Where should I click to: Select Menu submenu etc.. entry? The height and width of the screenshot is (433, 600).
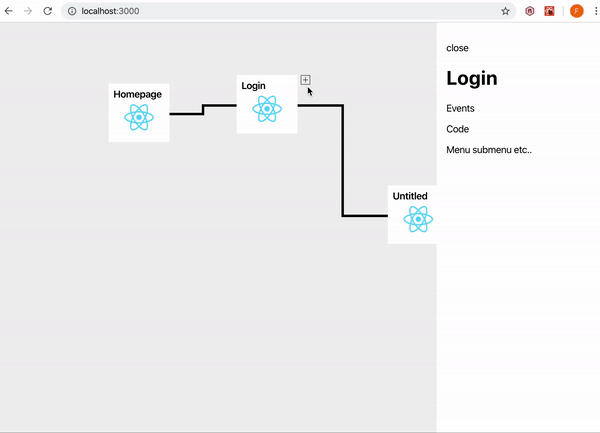click(x=489, y=150)
